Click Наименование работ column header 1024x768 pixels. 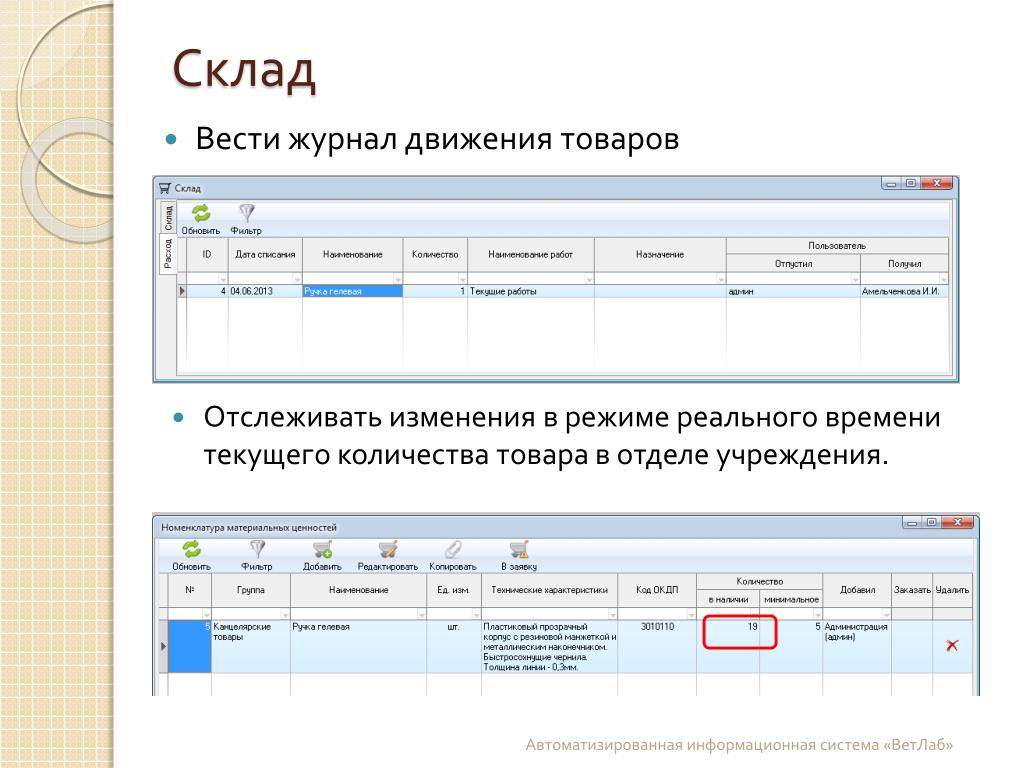[x=531, y=255]
